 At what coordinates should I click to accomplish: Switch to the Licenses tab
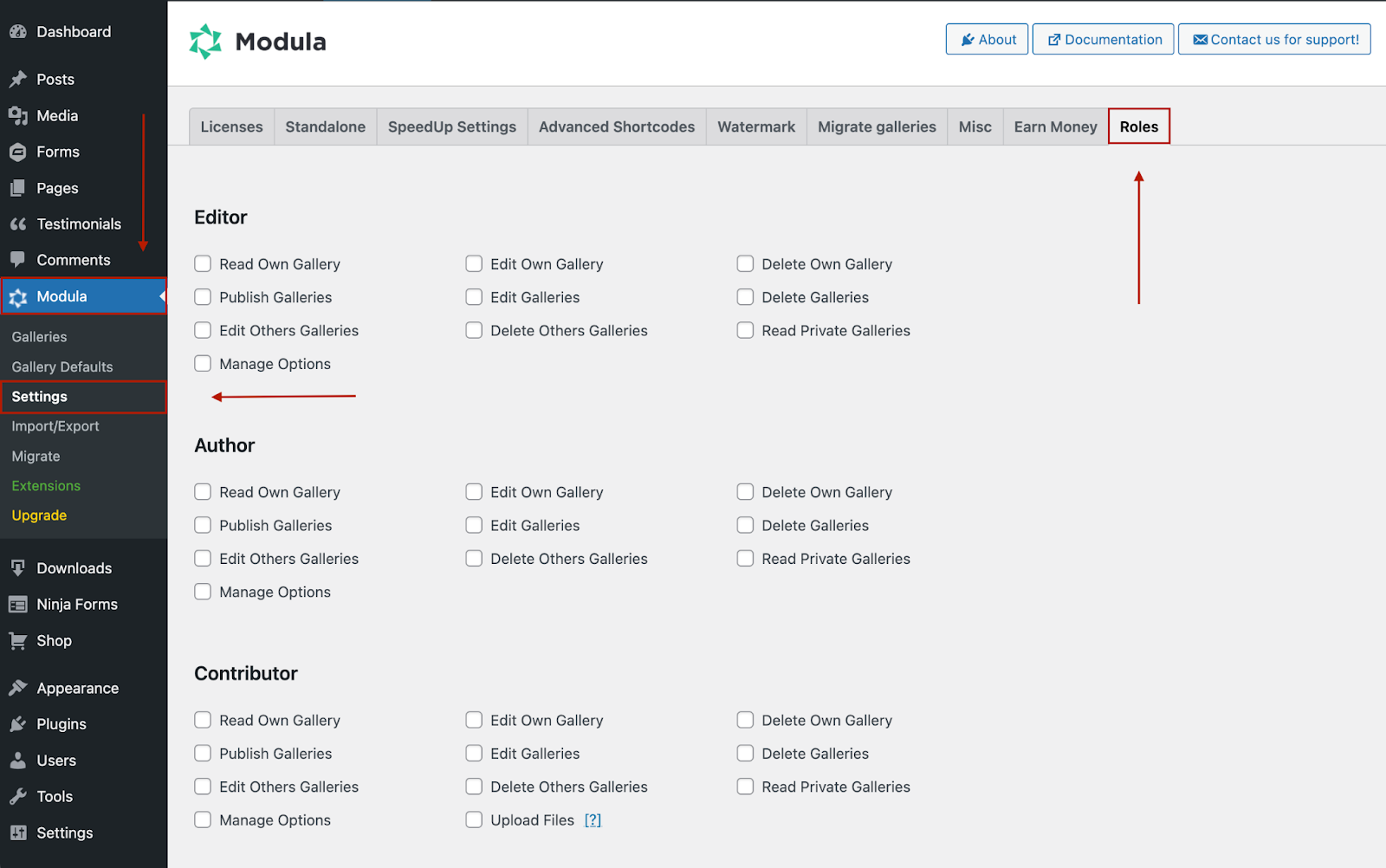point(231,126)
